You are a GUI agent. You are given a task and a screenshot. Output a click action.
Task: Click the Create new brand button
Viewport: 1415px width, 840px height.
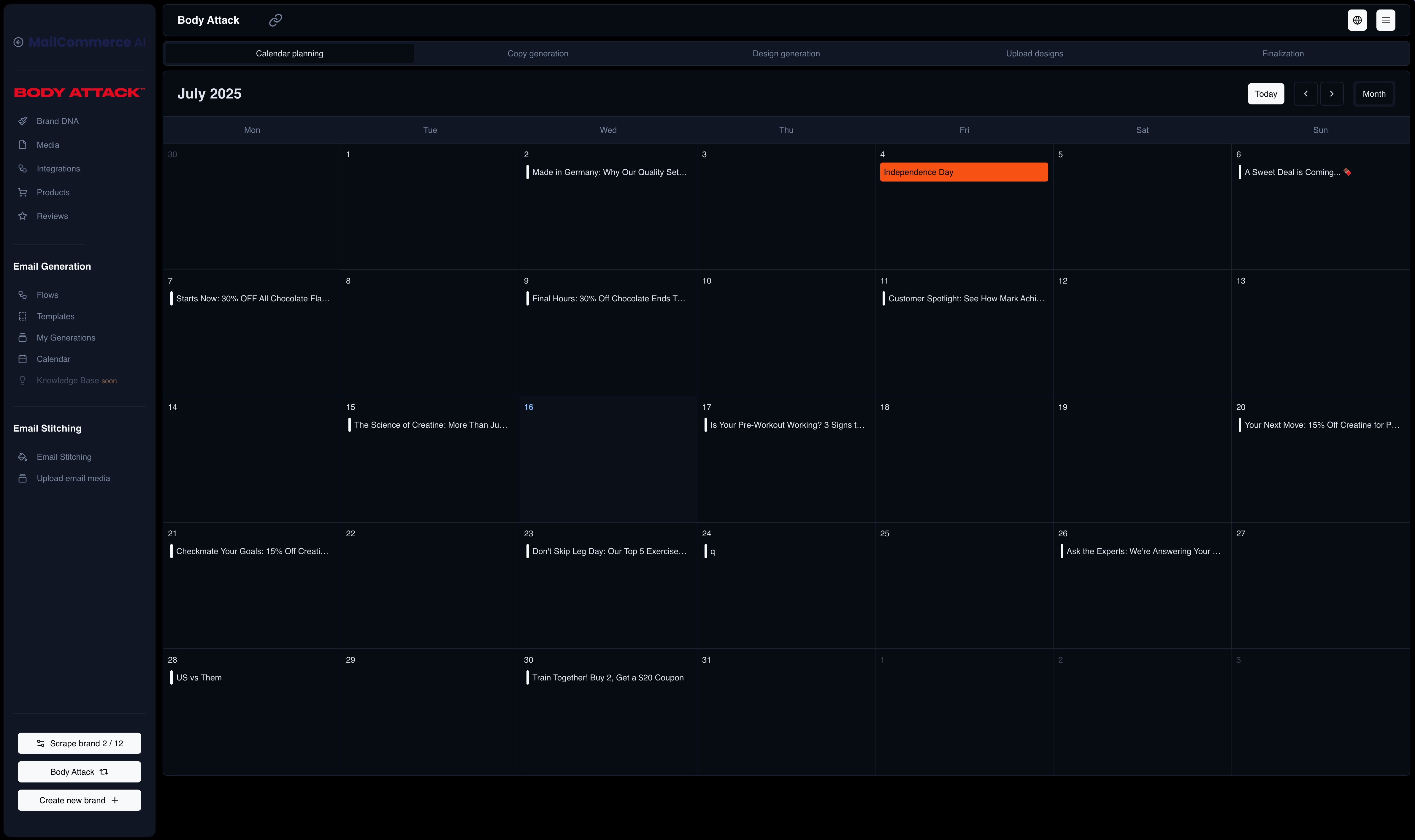79,800
